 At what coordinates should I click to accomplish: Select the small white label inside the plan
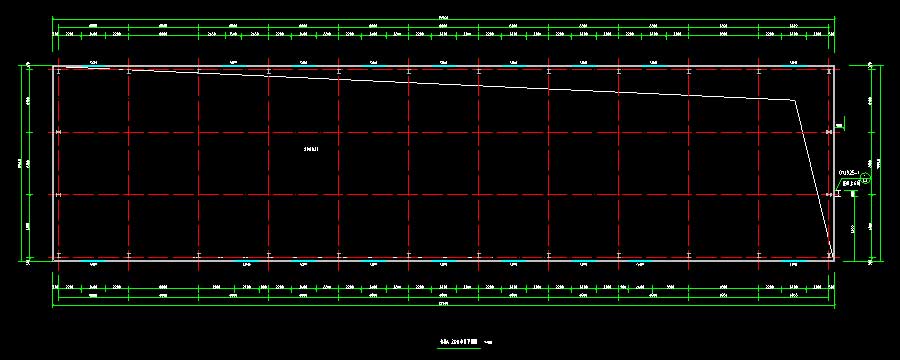tap(311, 149)
